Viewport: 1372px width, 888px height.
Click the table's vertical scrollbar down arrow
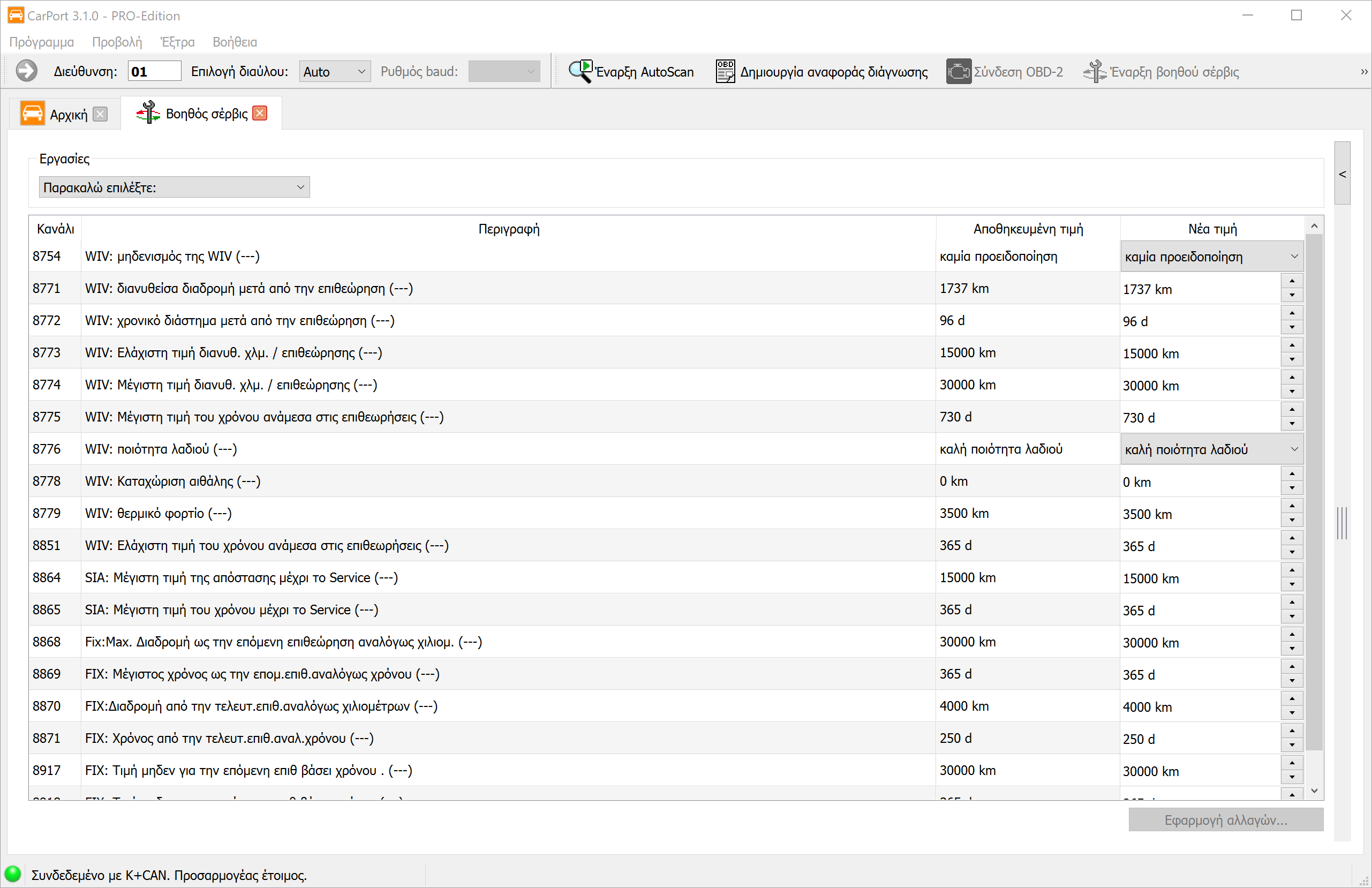click(x=1314, y=791)
